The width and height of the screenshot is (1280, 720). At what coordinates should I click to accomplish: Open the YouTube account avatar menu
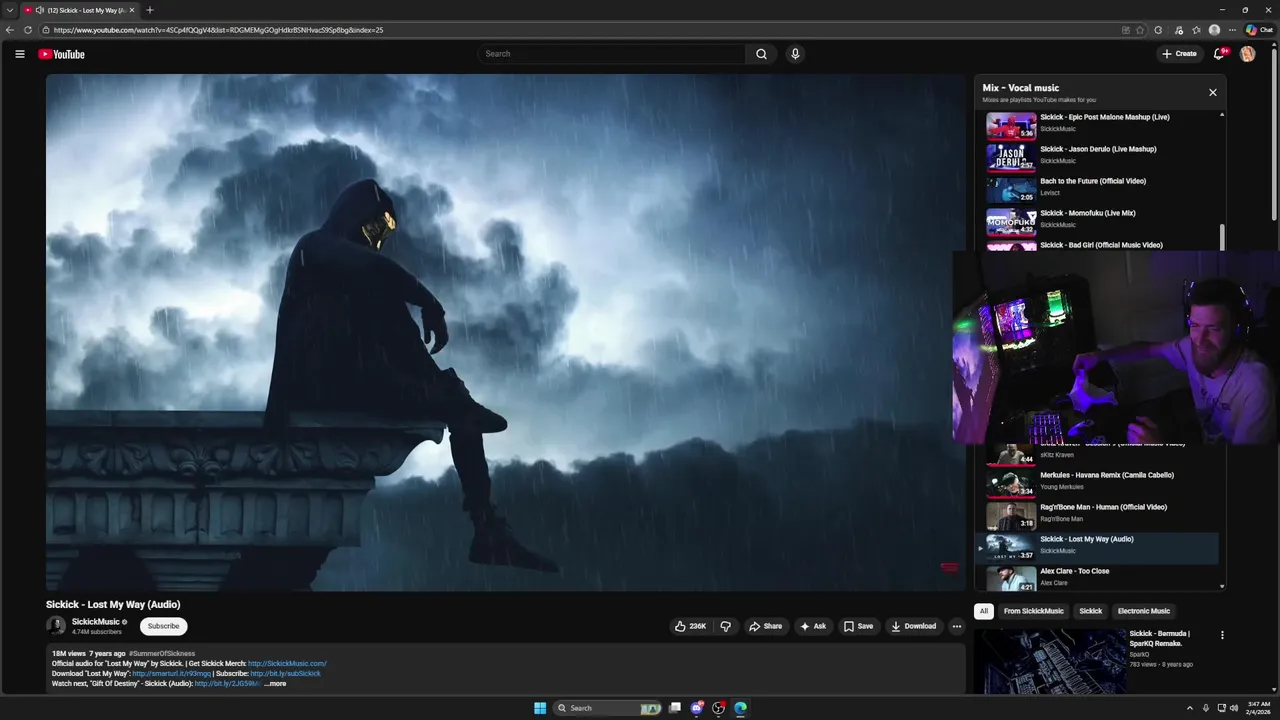click(1247, 54)
